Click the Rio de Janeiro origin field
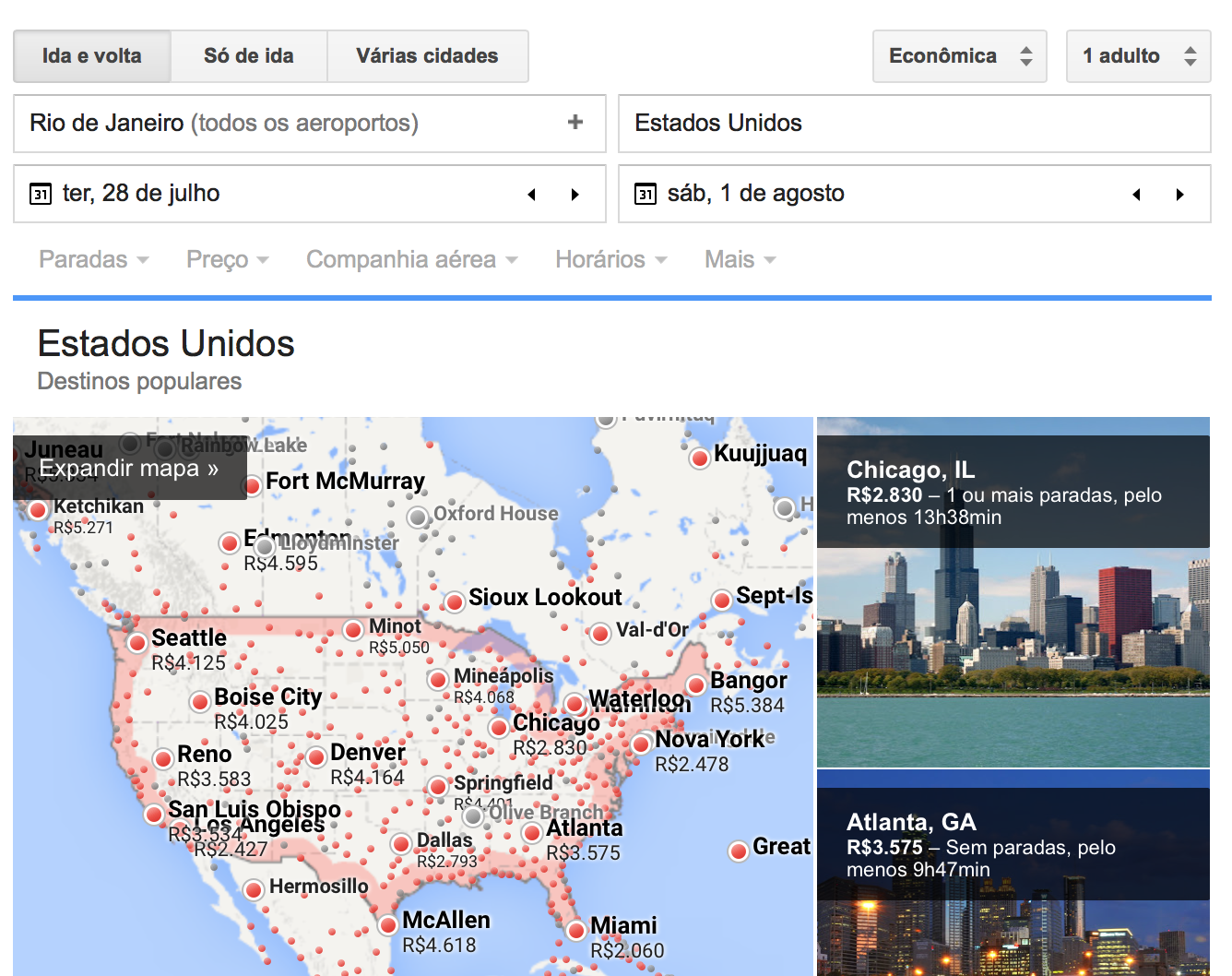Screen dimensions: 1232x976 pos(310,124)
